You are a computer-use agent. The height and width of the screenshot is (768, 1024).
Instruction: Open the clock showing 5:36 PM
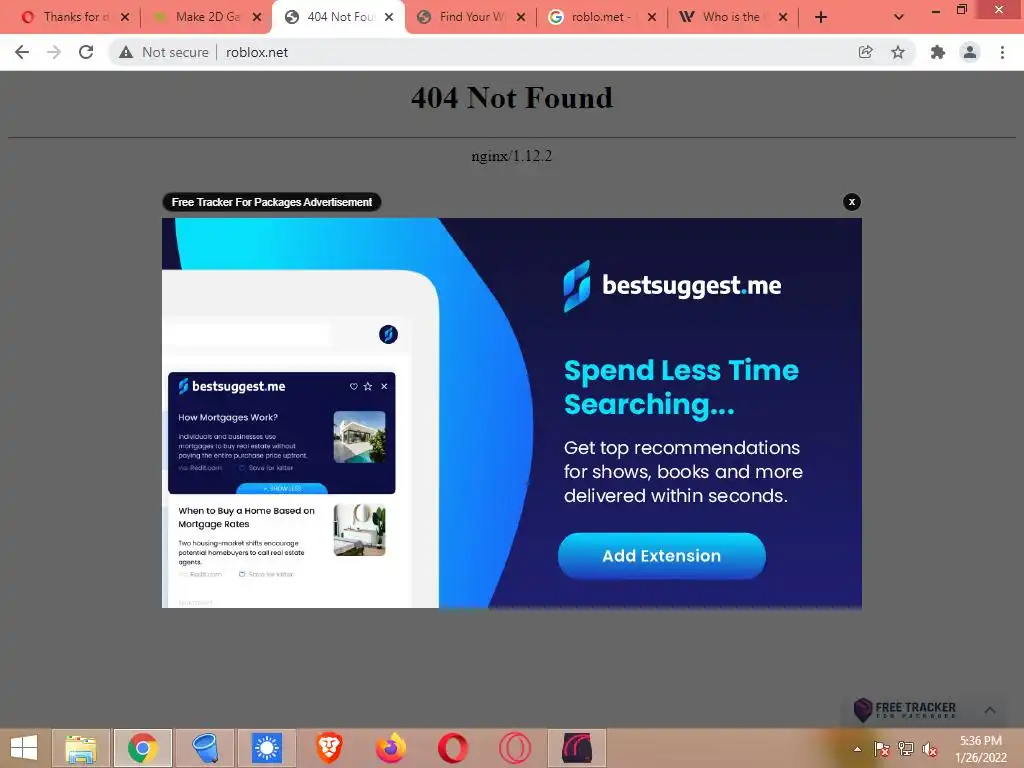pos(981,749)
